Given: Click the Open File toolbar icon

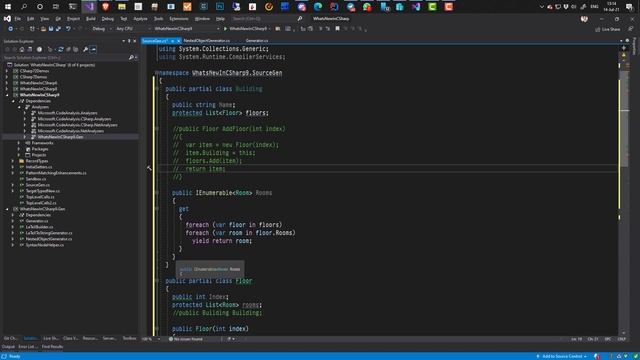Looking at the screenshot, I should tap(43, 29).
